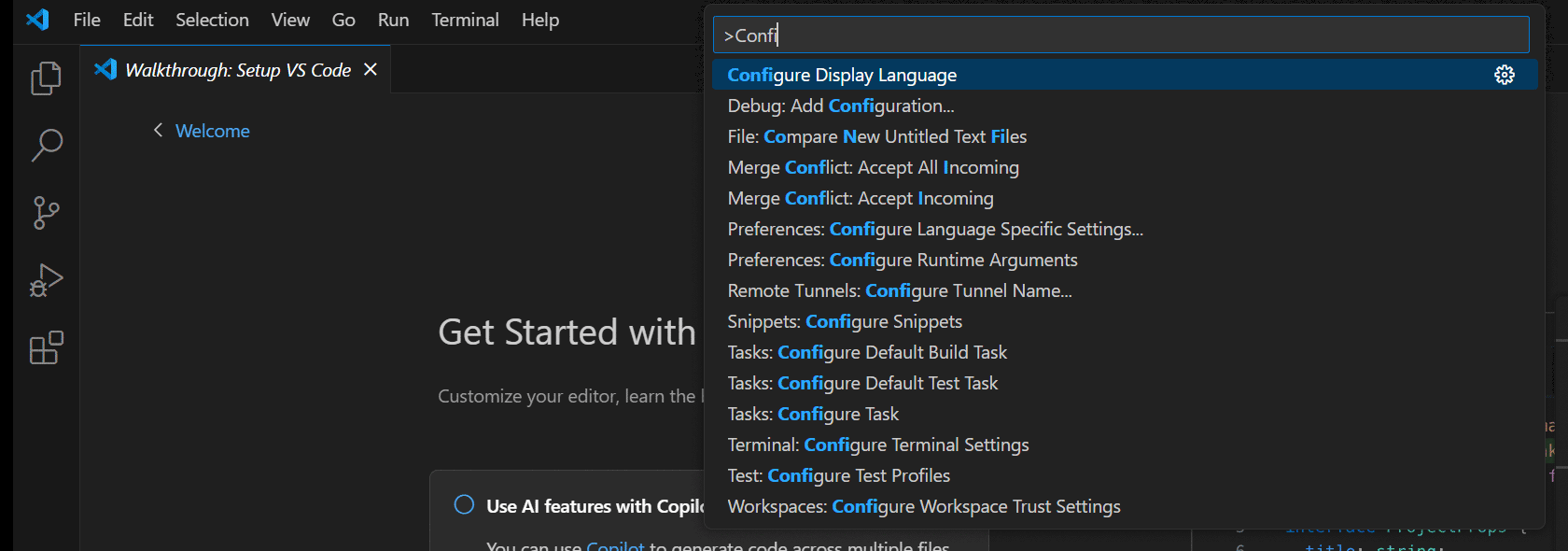Click the gear icon on Configure Display Language
1568x551 pixels.
point(1504,75)
